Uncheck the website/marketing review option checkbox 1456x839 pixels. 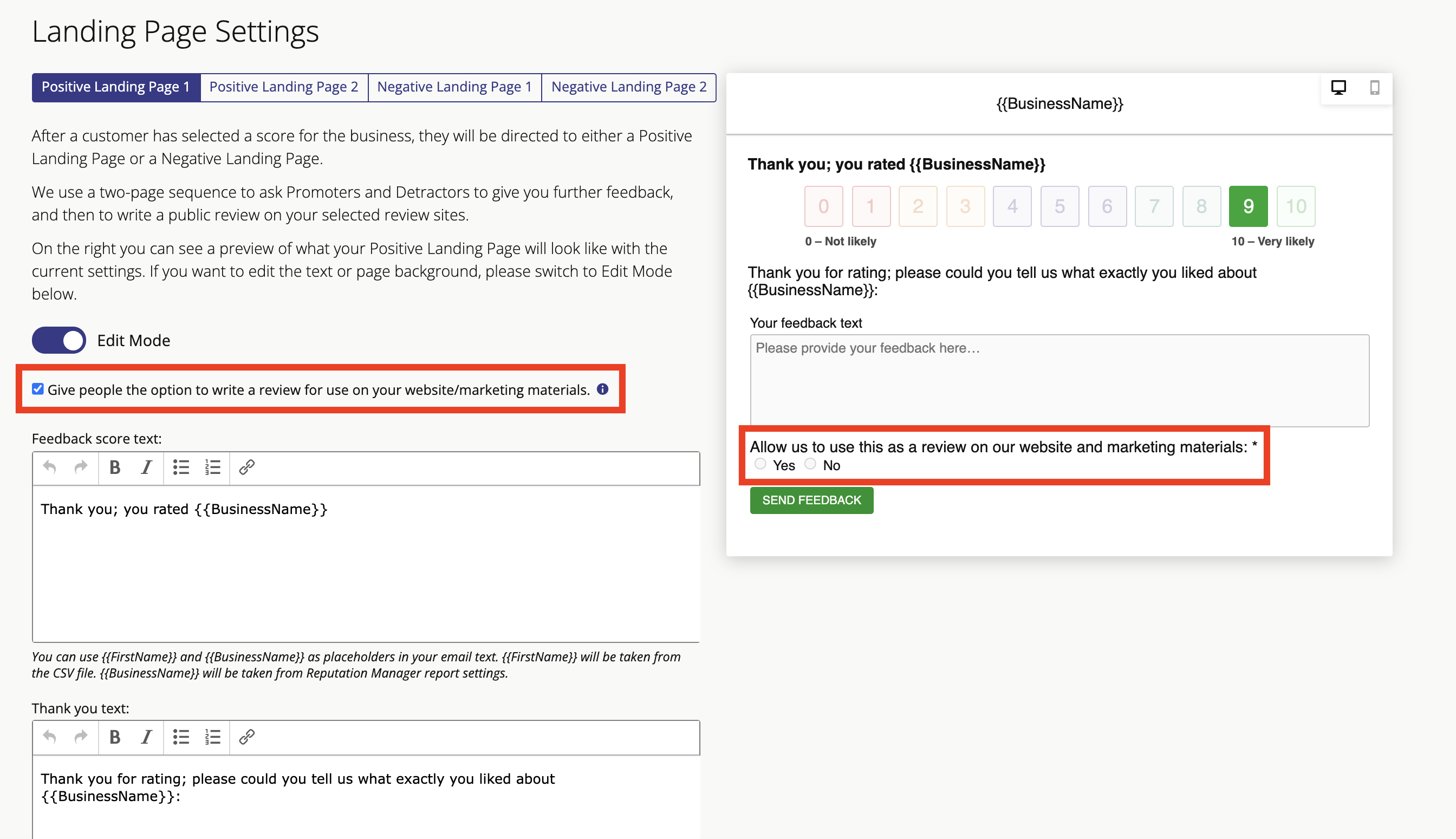click(38, 389)
